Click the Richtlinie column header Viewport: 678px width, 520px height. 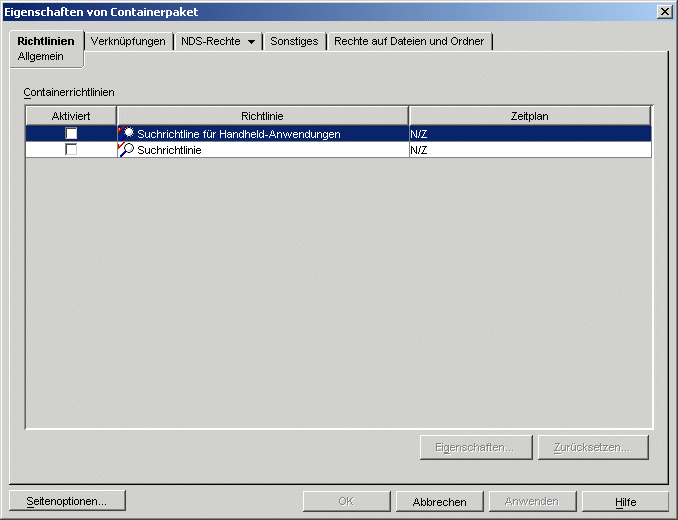262,116
